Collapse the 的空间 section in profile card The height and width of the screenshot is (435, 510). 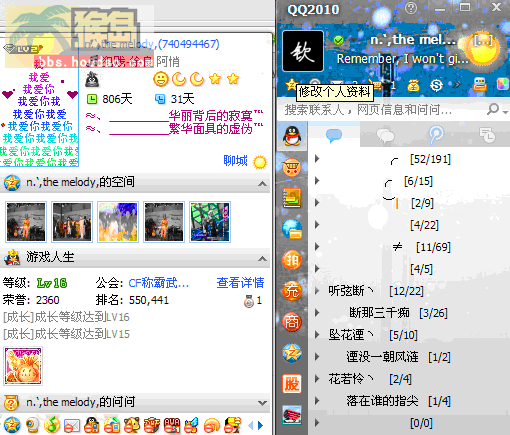point(263,183)
